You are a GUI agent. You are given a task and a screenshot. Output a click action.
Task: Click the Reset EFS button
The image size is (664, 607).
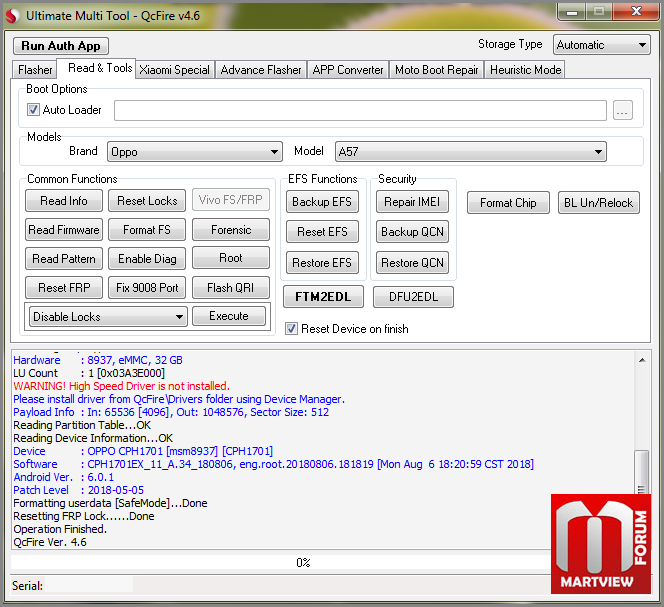click(322, 232)
